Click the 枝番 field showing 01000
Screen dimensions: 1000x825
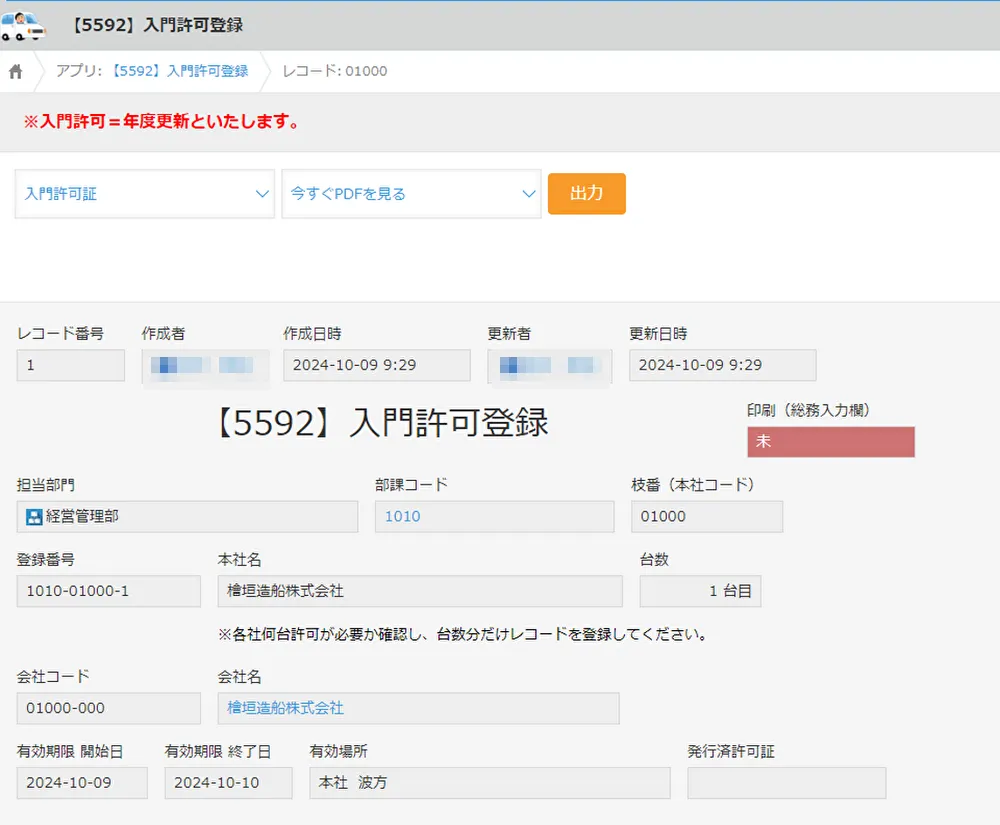point(706,516)
